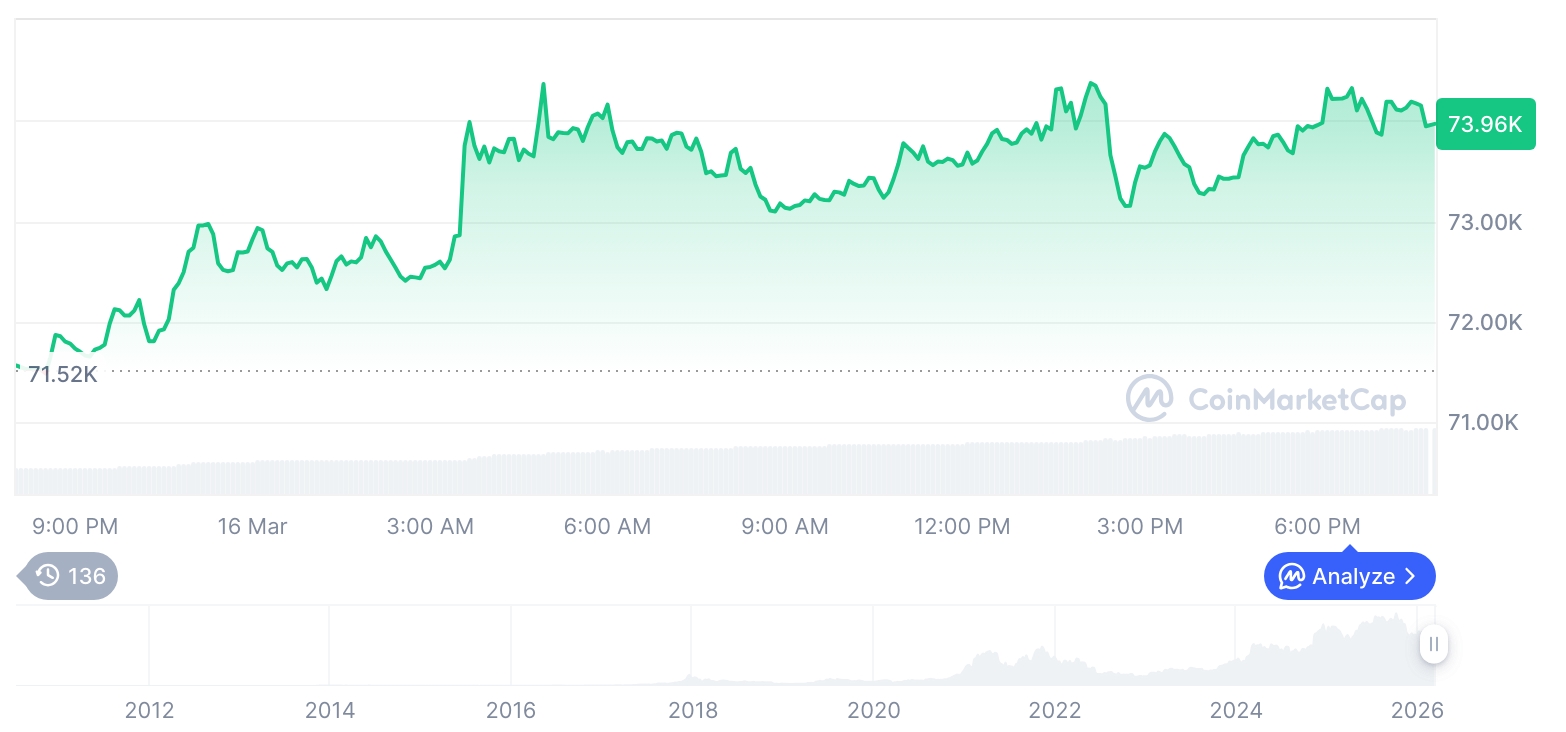
Task: Select the 16 Mar axis label
Action: pos(252,526)
